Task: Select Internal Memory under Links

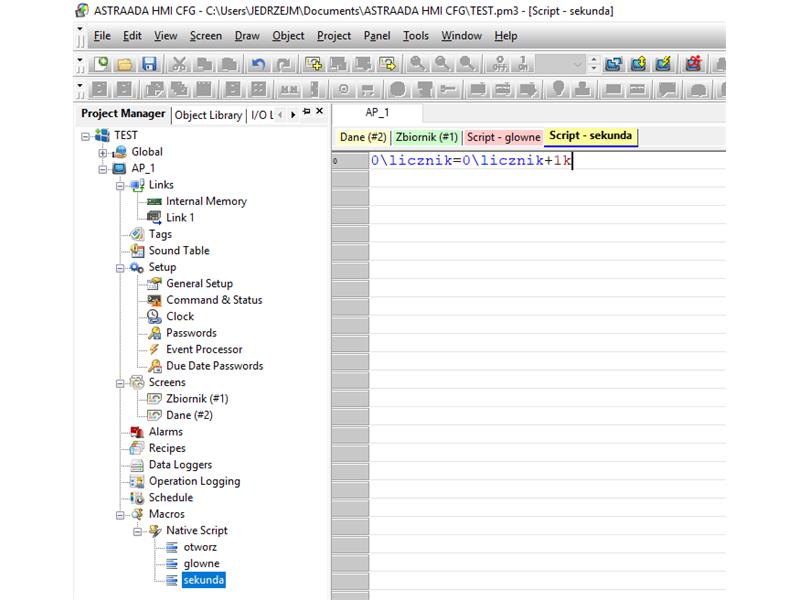Action: (x=206, y=201)
